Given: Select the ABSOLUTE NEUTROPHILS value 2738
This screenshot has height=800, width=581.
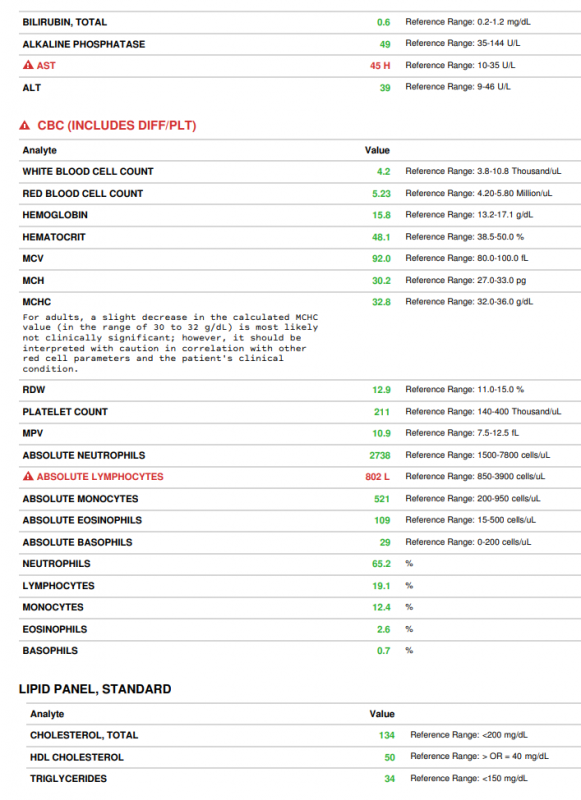Looking at the screenshot, I should [x=380, y=455].
